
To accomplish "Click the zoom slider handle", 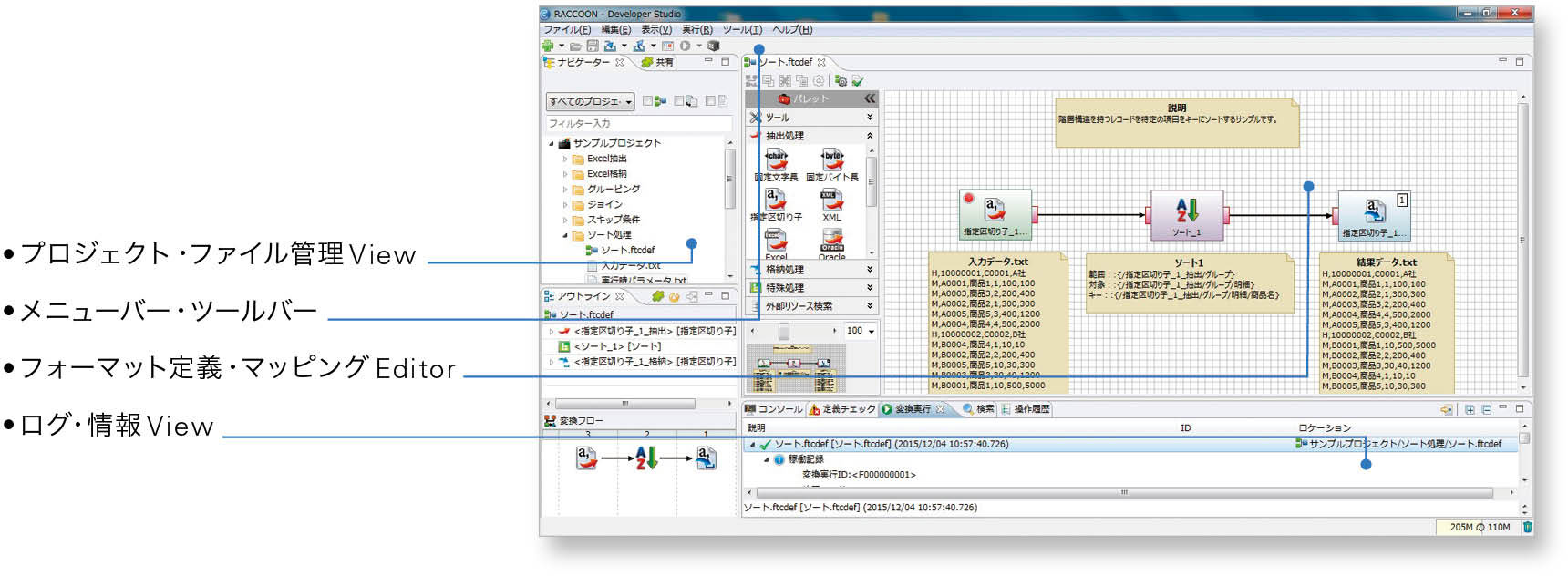I will pos(783,331).
